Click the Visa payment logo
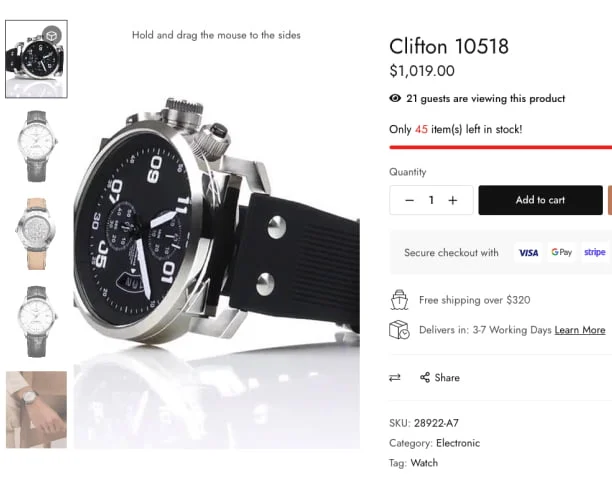The height and width of the screenshot is (500, 612). [x=528, y=253]
